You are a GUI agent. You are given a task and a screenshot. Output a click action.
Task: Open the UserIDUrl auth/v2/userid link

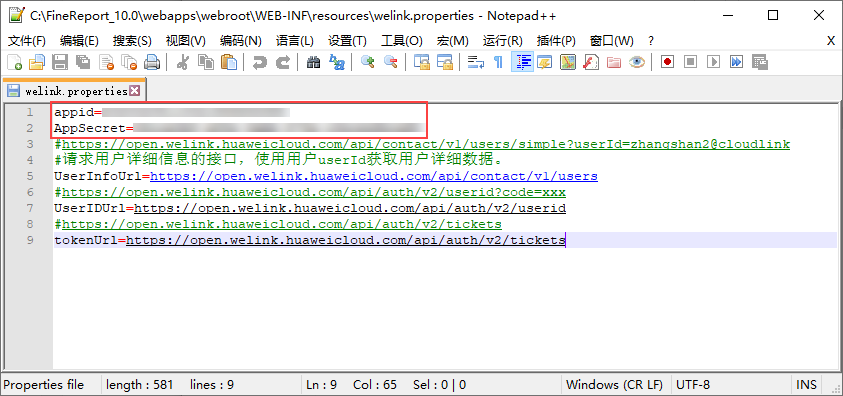349,208
